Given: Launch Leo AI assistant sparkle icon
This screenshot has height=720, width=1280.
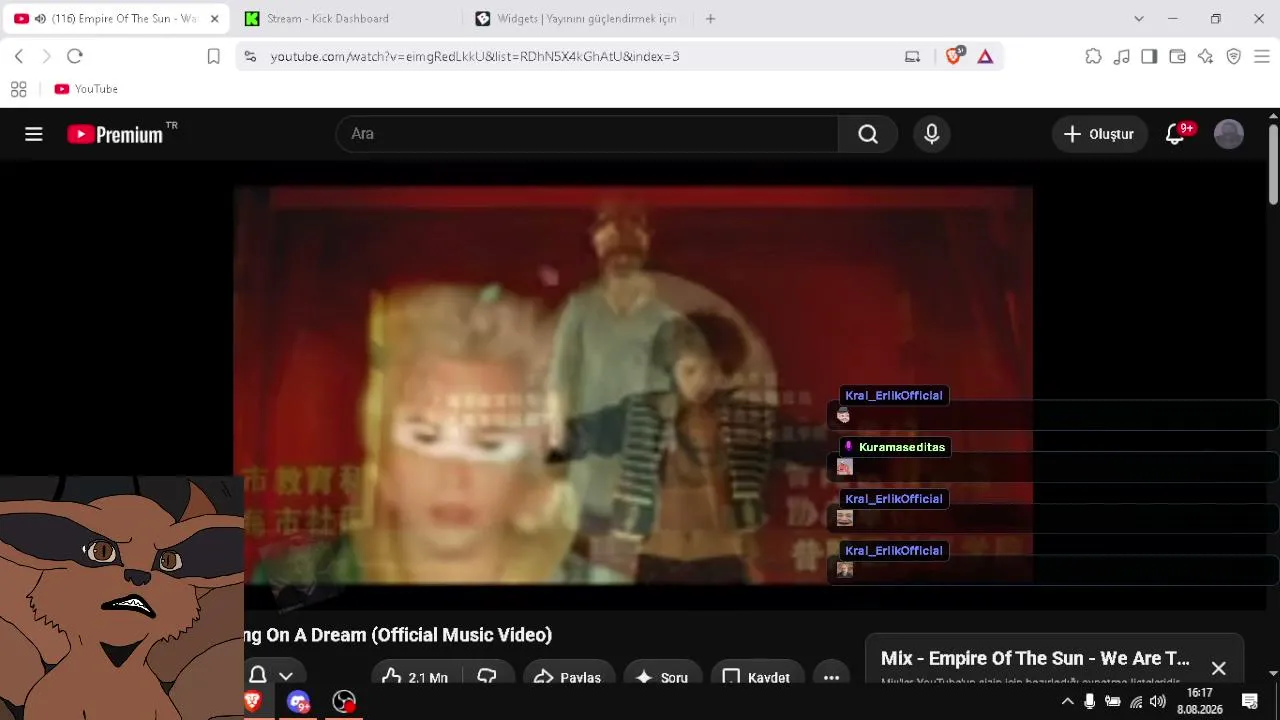Looking at the screenshot, I should click(x=1206, y=56).
